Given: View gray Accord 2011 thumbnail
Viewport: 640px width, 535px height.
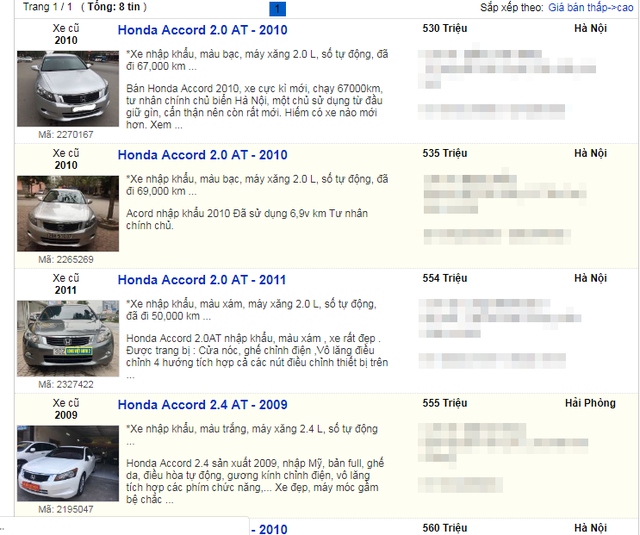Looking at the screenshot, I should 68,338.
